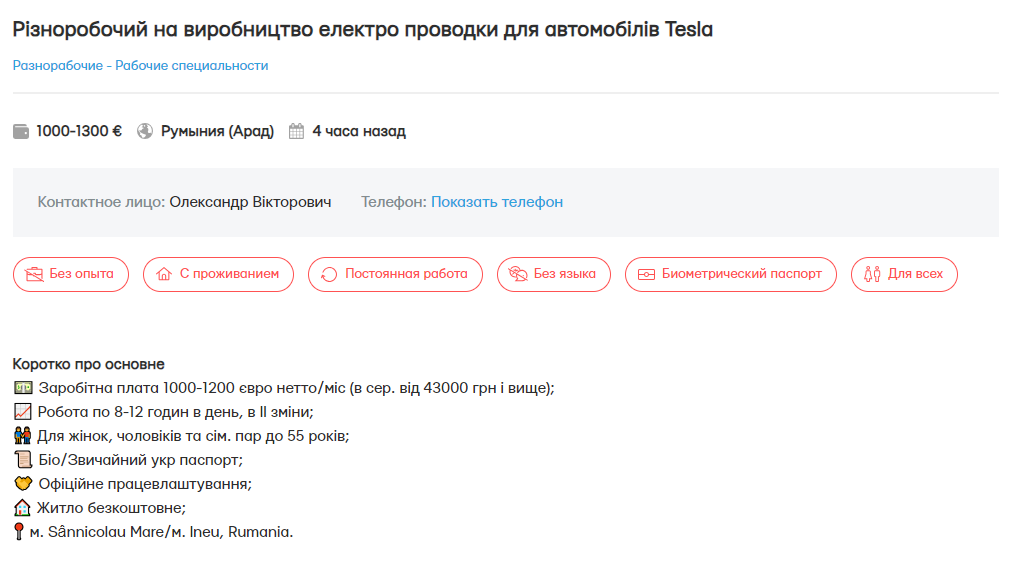Open the Разнорабочие - Рабочие специальности category link
The image size is (1020, 581).
pyautogui.click(x=140, y=66)
